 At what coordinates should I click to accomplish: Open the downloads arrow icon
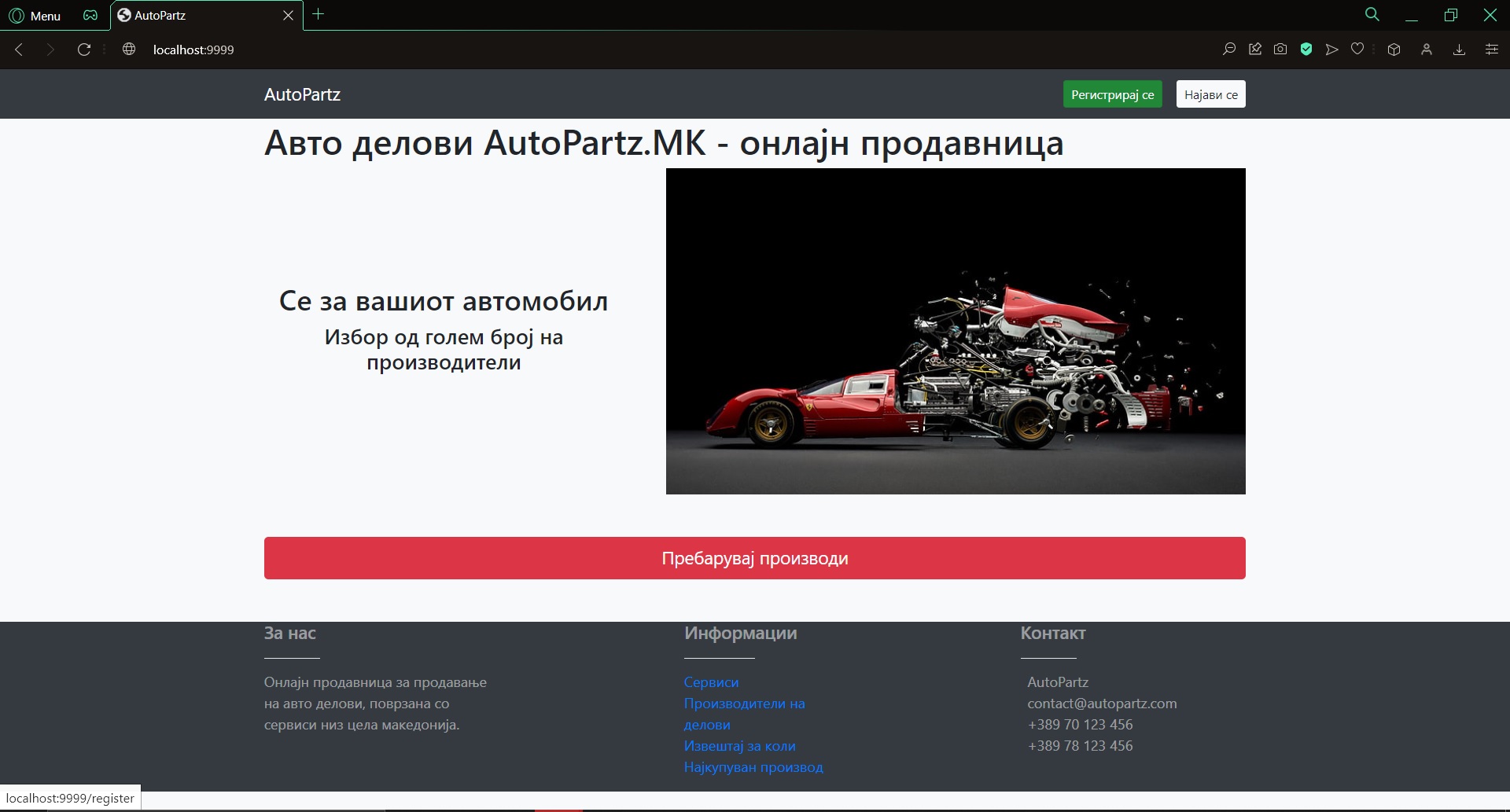point(1459,50)
